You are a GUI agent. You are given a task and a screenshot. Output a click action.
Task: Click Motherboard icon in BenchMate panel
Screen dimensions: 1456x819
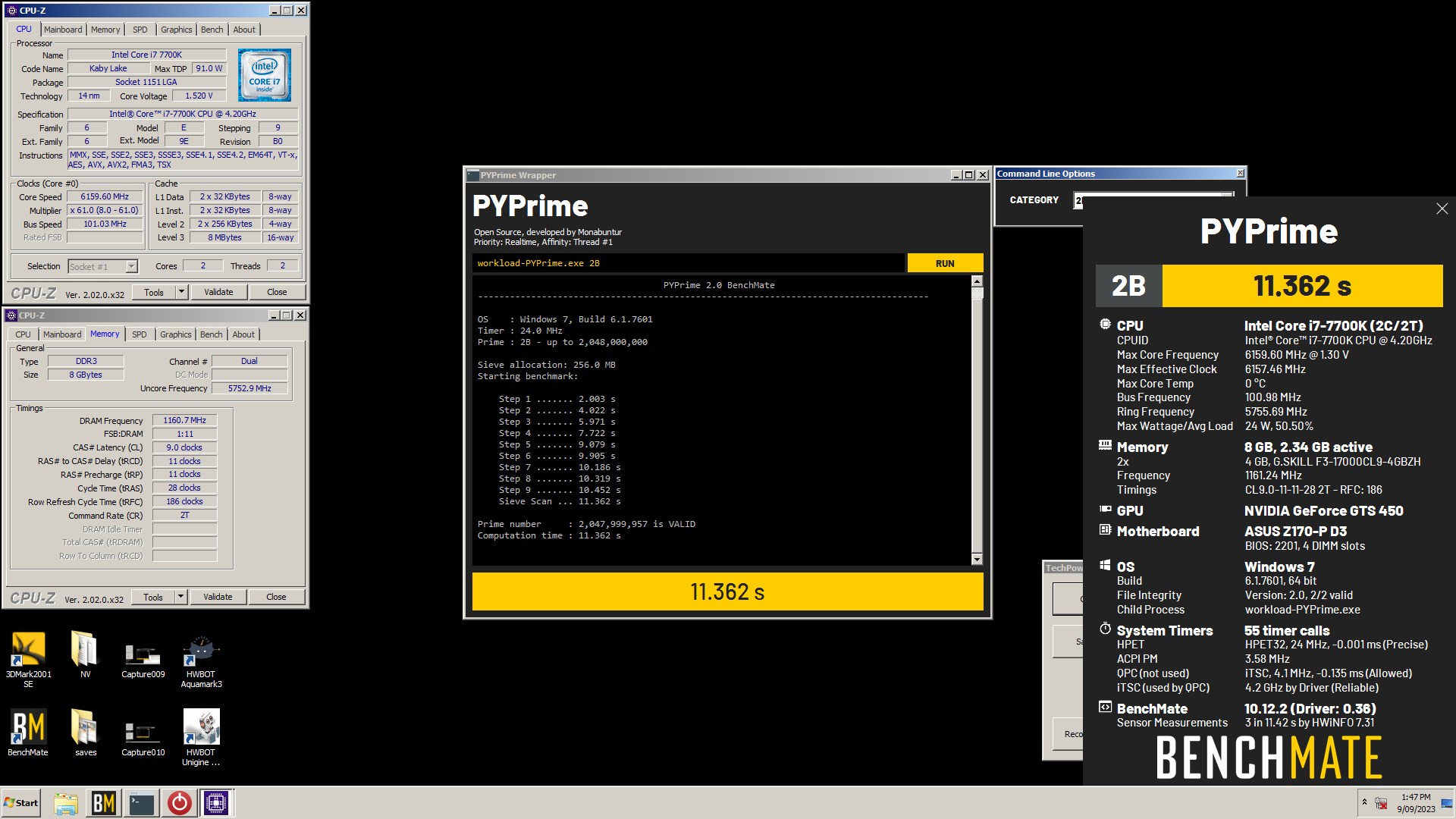pos(1105,530)
